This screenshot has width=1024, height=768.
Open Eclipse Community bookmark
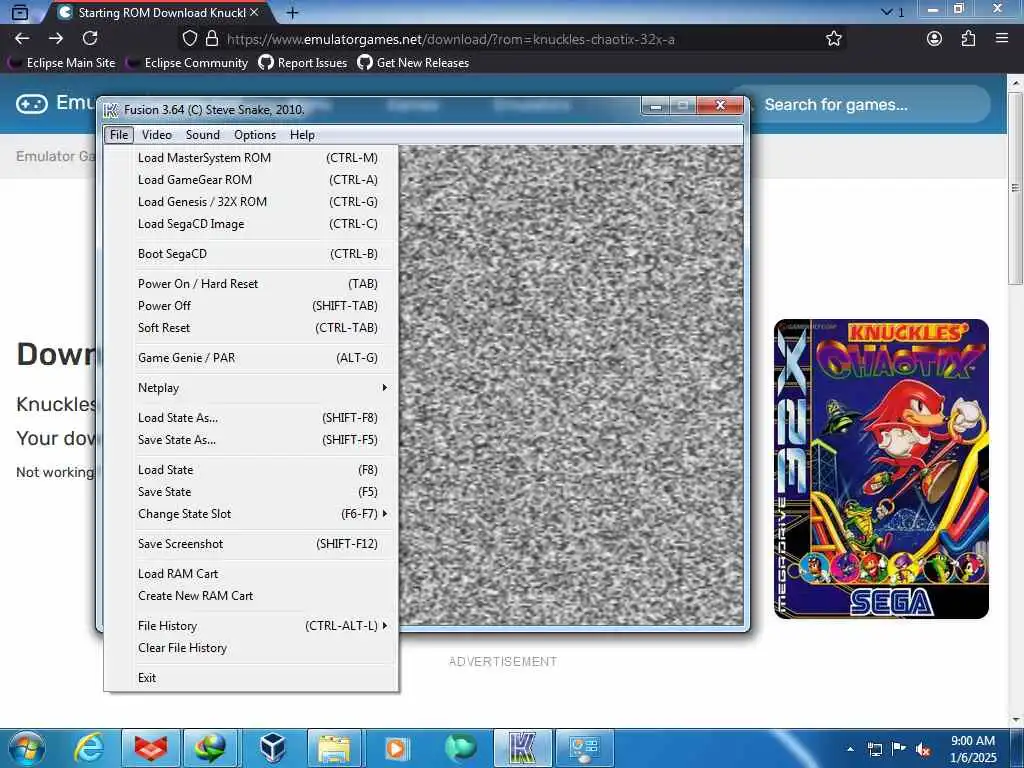187,63
